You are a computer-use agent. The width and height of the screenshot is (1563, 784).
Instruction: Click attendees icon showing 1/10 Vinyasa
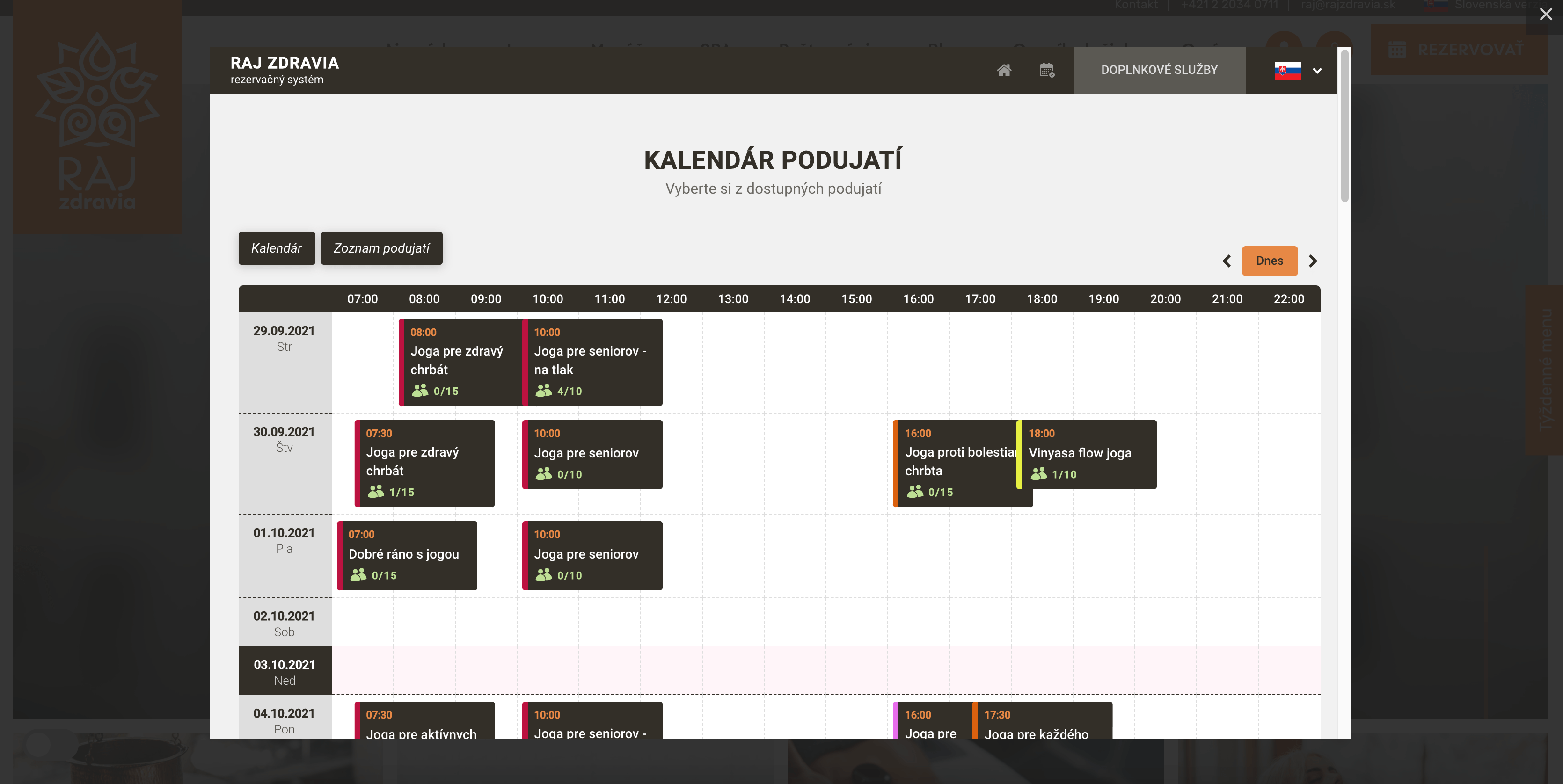(1039, 473)
